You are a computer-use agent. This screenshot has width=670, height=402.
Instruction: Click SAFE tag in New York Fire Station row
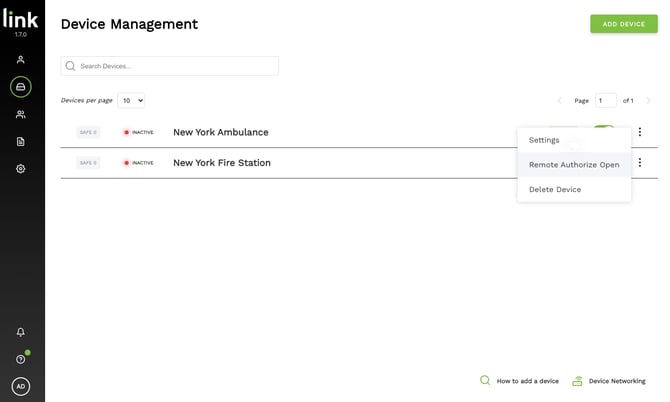pyautogui.click(x=88, y=163)
